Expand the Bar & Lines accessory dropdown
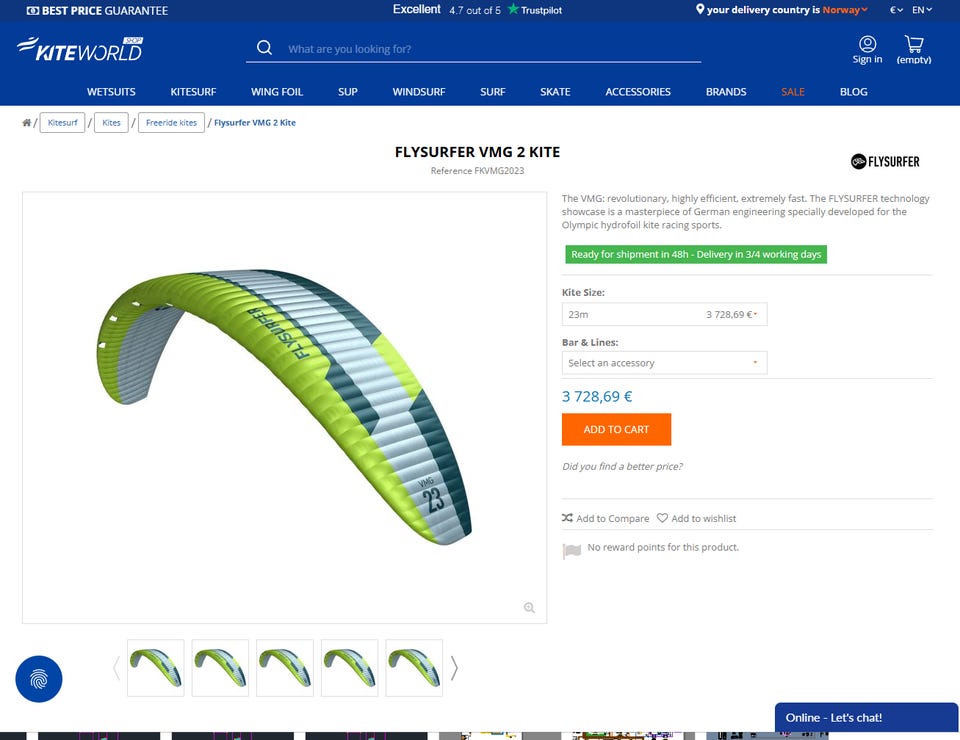 point(664,363)
